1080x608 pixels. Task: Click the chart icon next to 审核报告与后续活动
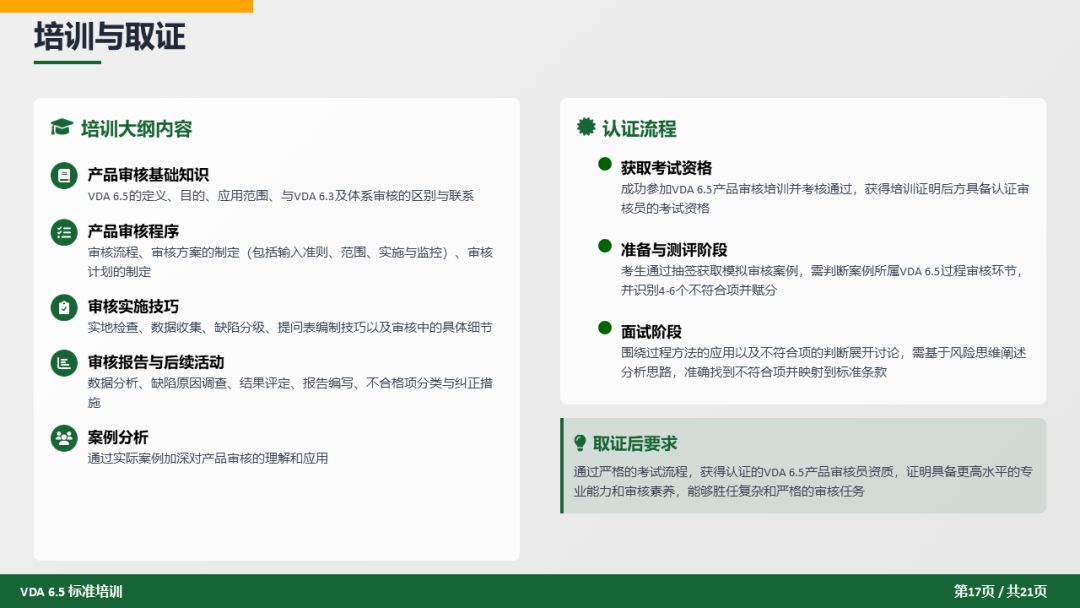[x=64, y=363]
